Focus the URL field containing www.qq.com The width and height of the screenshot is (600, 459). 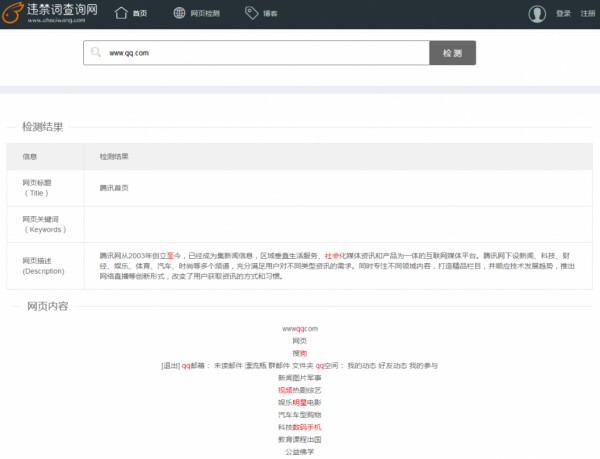tap(260, 53)
